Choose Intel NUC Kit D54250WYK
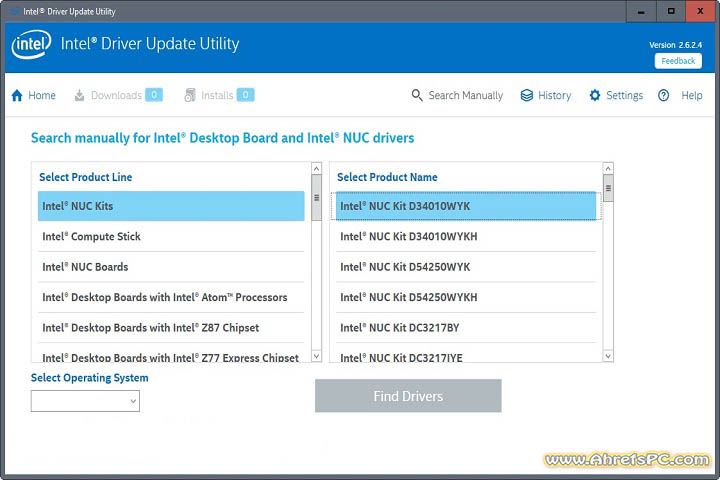 (466, 267)
